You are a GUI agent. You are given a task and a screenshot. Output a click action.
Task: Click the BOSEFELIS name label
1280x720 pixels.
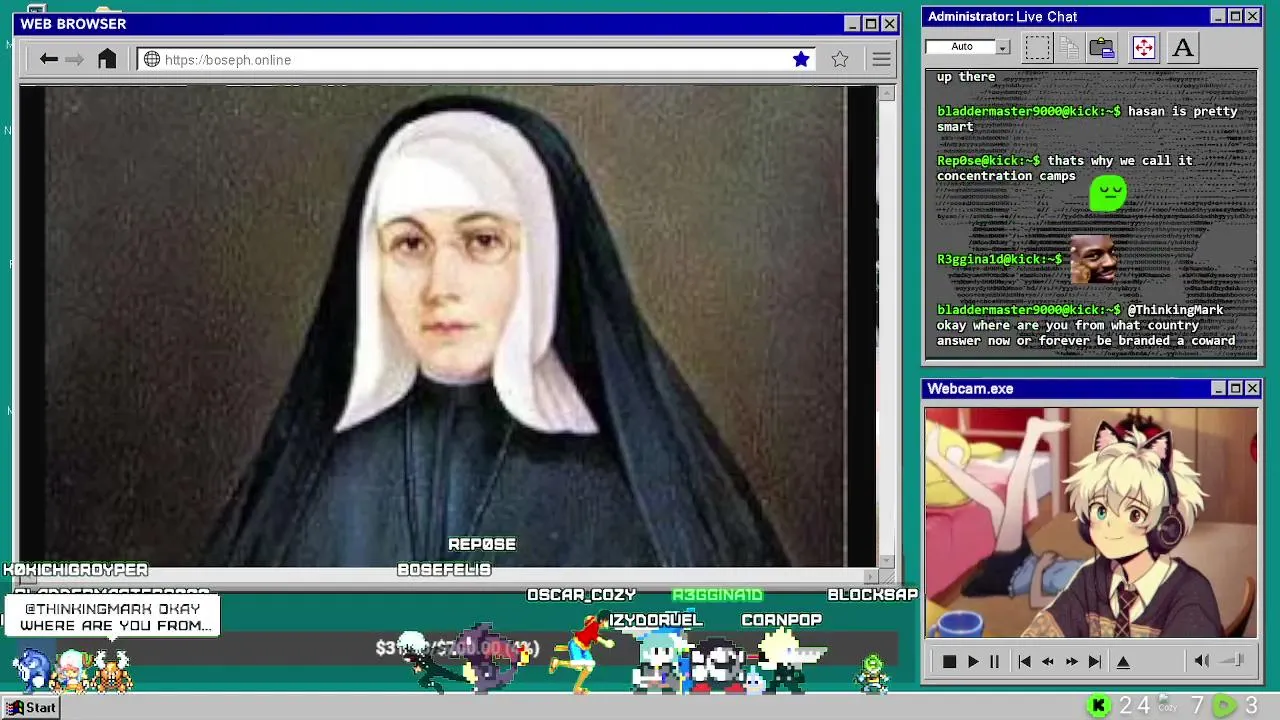[x=444, y=569]
